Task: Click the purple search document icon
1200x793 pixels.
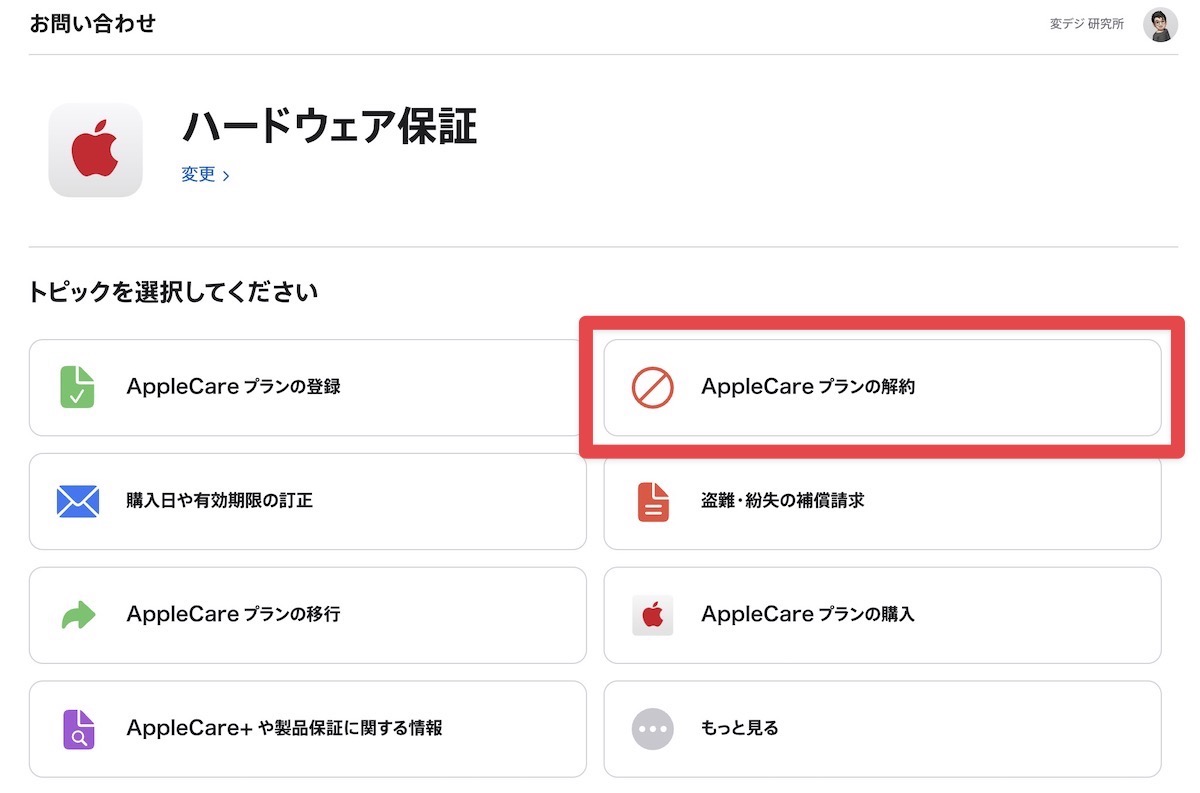Action: point(78,729)
